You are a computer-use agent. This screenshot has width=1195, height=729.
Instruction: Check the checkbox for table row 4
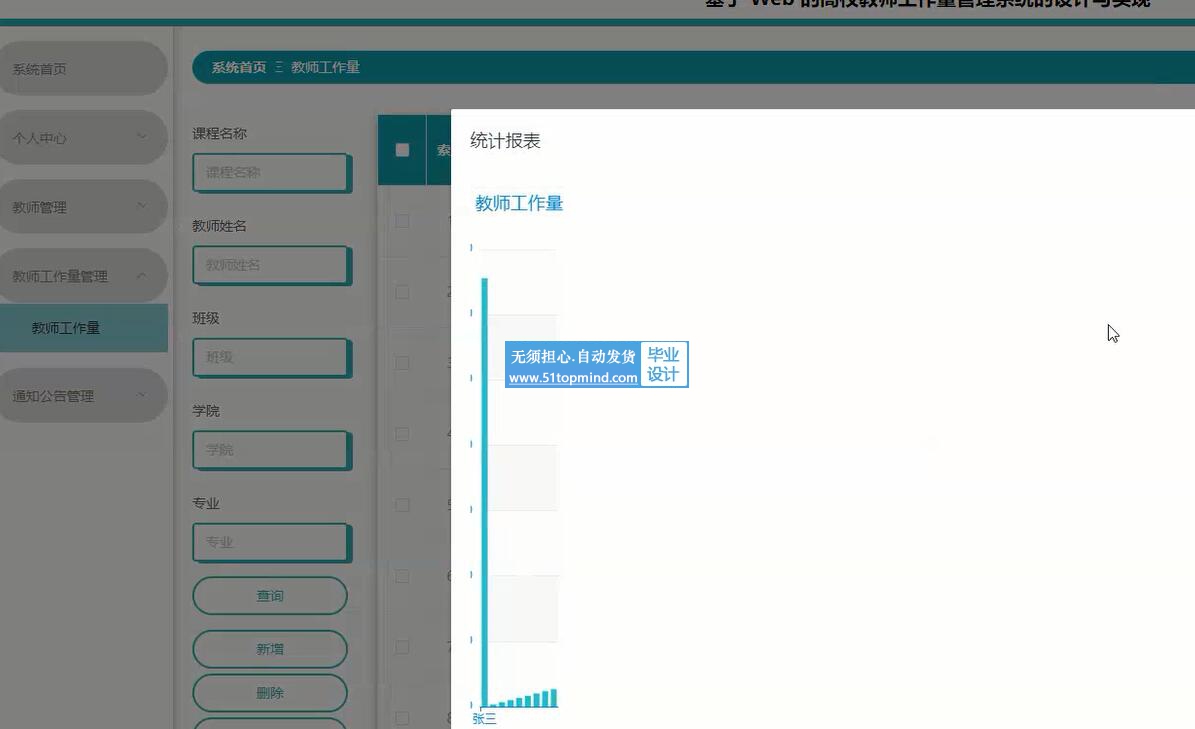pyautogui.click(x=402, y=434)
